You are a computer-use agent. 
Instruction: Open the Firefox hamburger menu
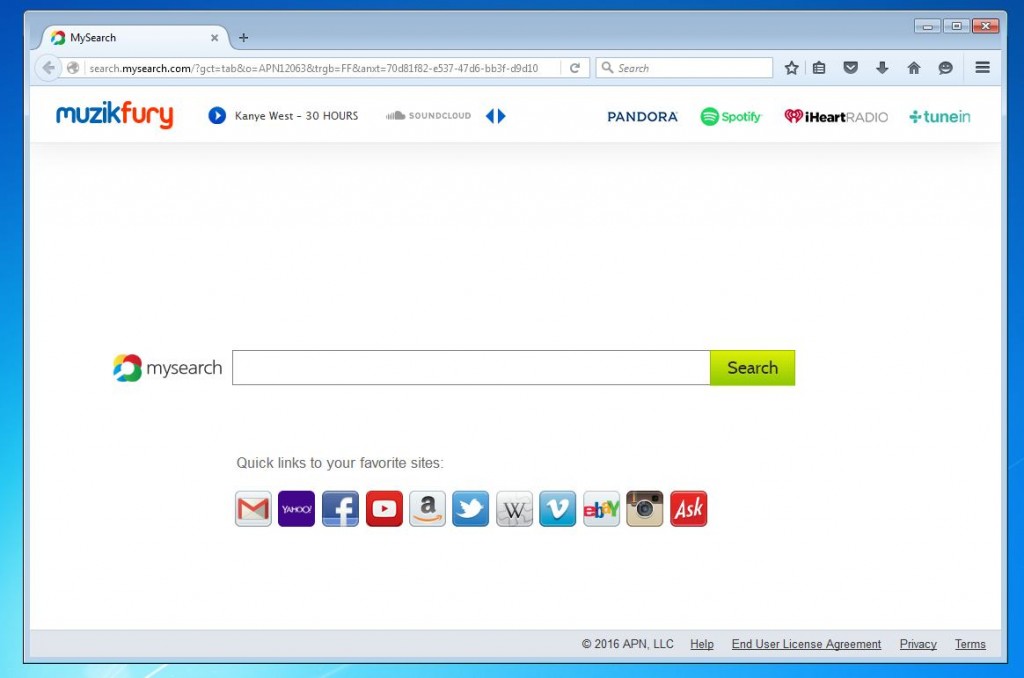[x=982, y=67]
